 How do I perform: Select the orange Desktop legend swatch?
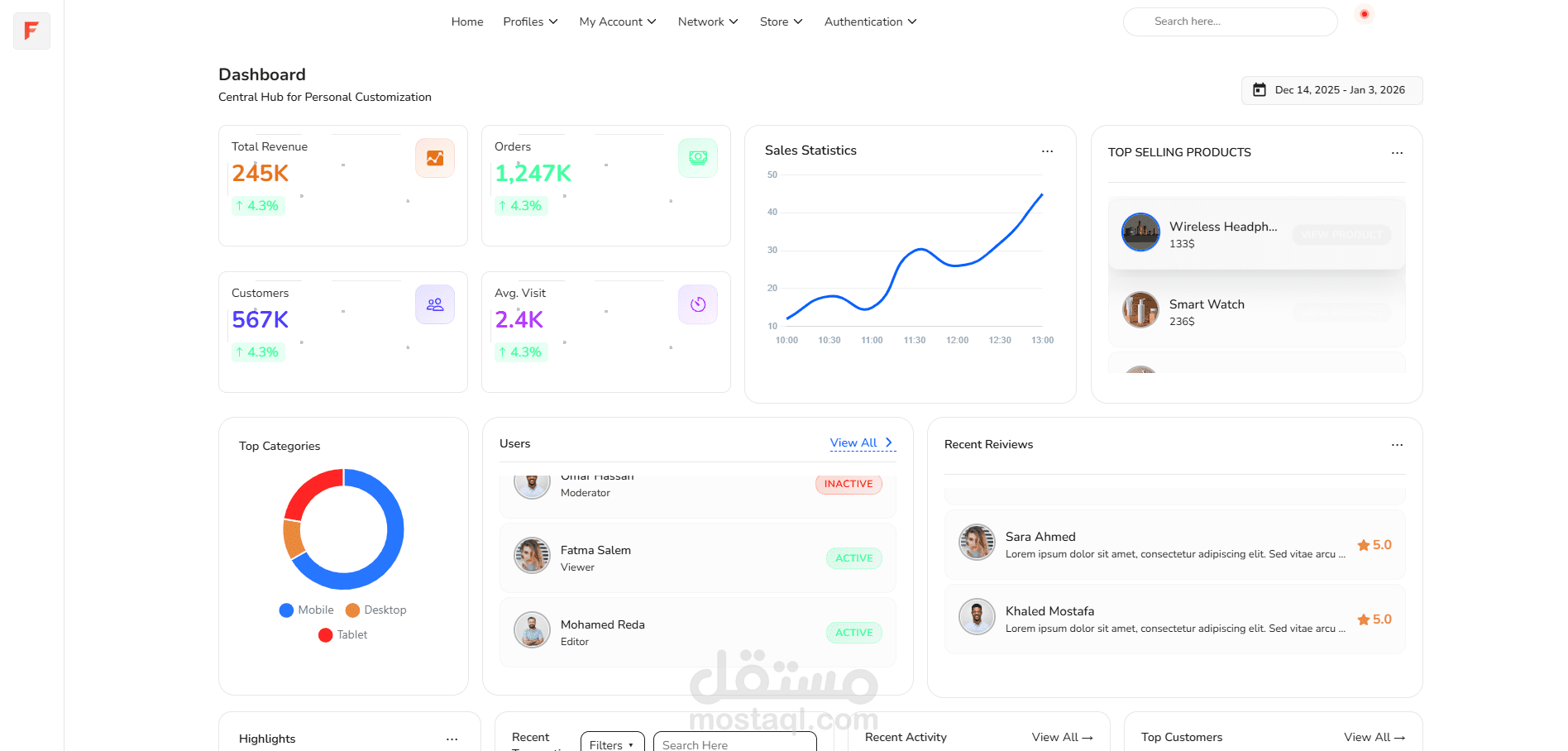(352, 610)
